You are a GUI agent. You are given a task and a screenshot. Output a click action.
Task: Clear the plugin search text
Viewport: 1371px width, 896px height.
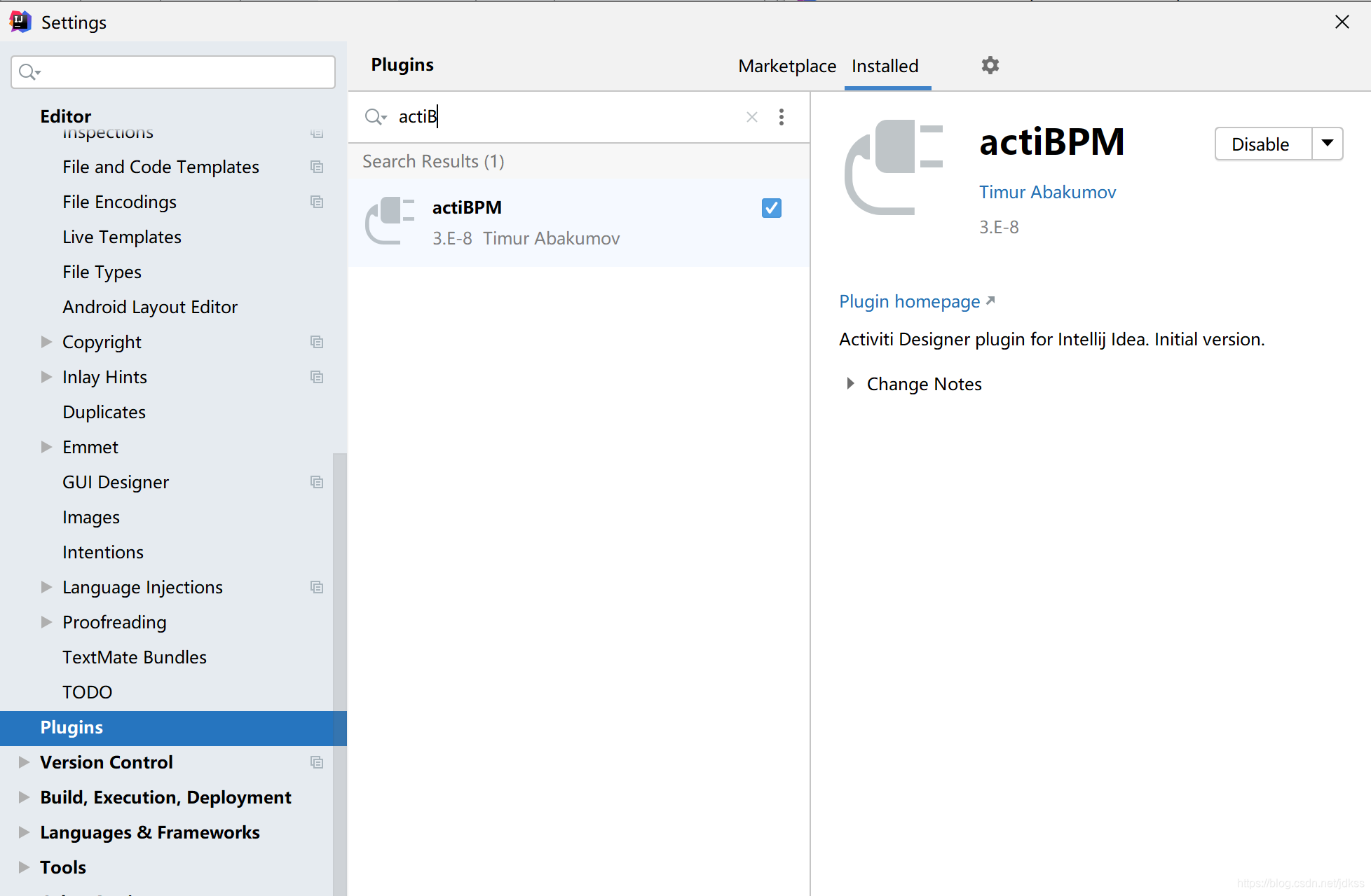pyautogui.click(x=751, y=117)
